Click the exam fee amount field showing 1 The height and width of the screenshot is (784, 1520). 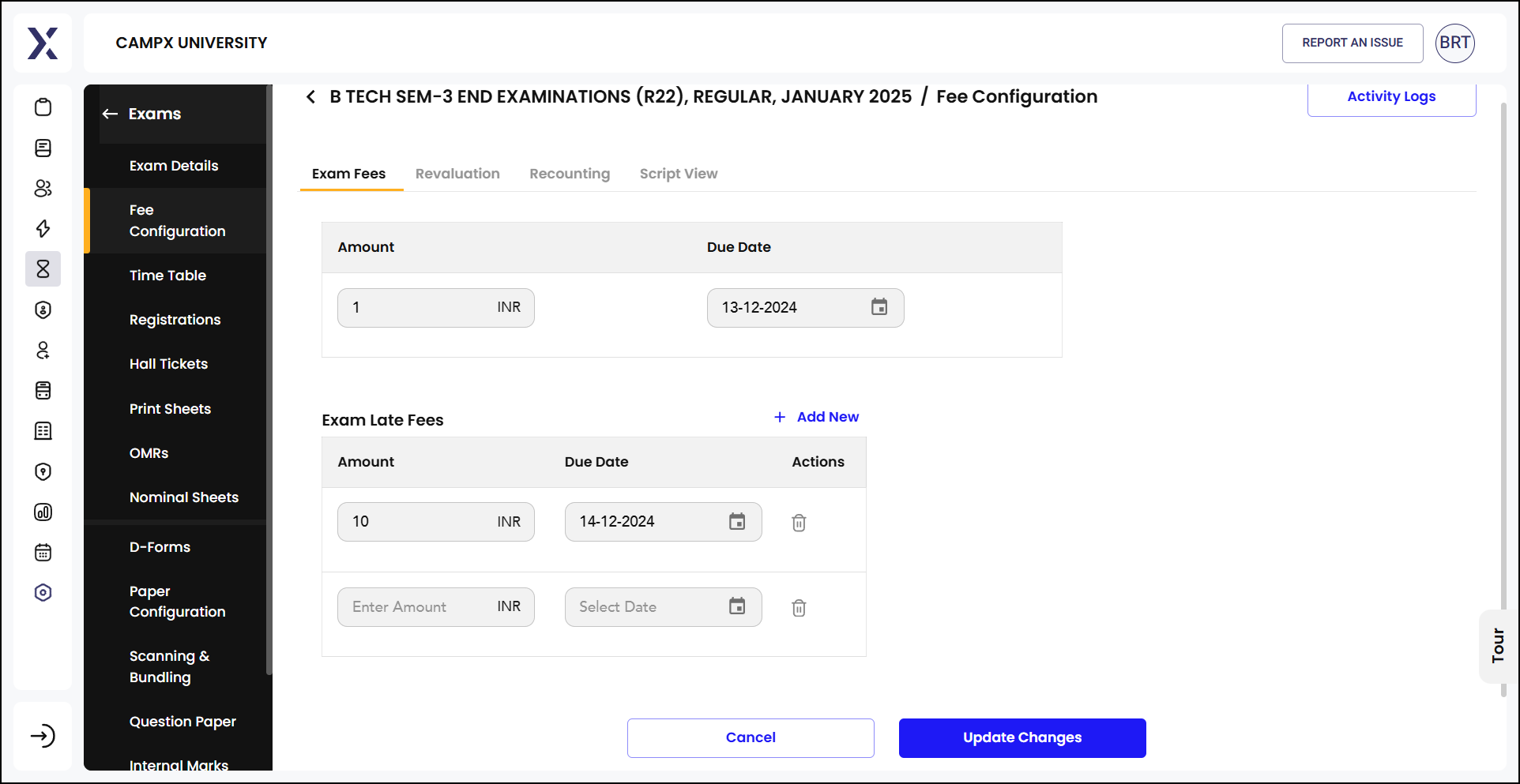(436, 307)
